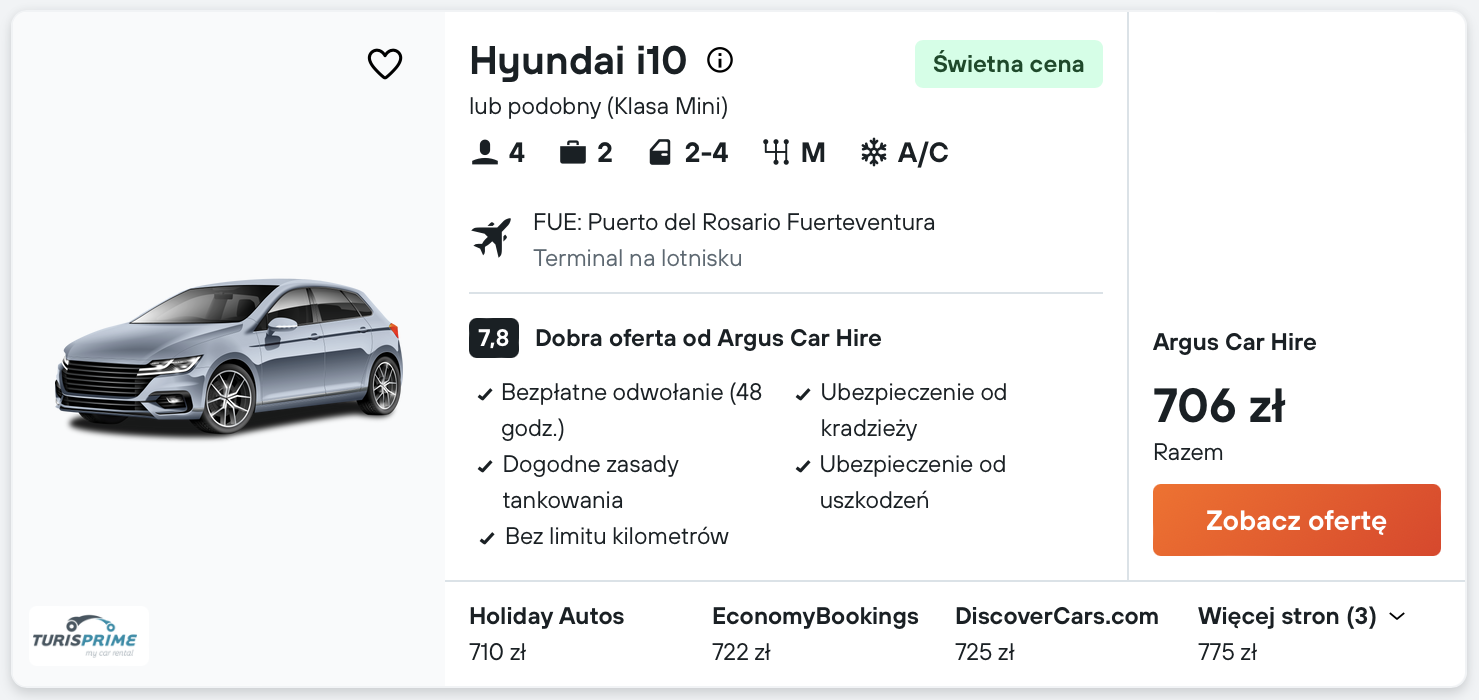Screen dimensions: 1479x700
Task: Click the Dobra oferta od Argus Car Hire text
Action: point(708,338)
